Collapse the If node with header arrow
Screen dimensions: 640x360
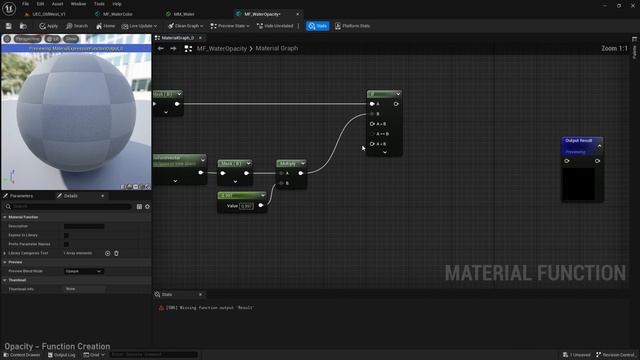pyautogui.click(x=398, y=94)
